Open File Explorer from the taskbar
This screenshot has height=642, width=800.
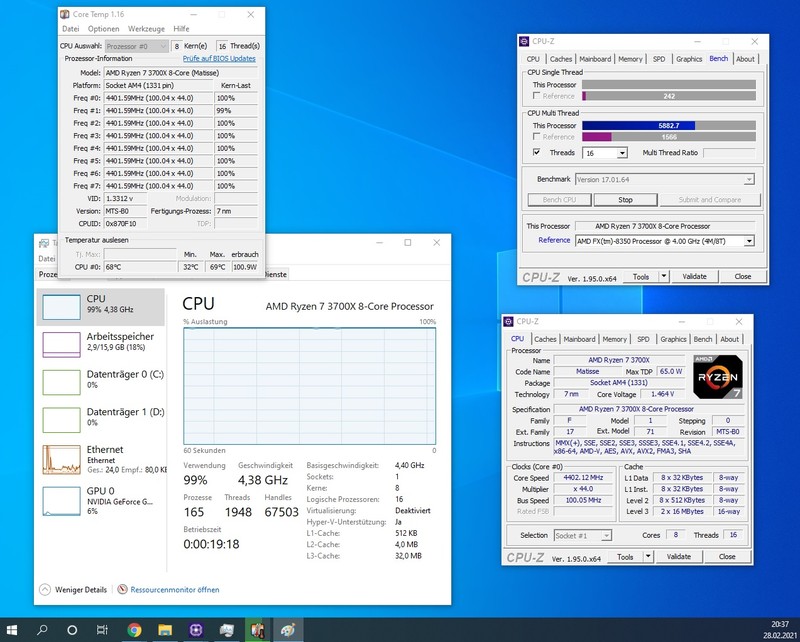pyautogui.click(x=165, y=630)
